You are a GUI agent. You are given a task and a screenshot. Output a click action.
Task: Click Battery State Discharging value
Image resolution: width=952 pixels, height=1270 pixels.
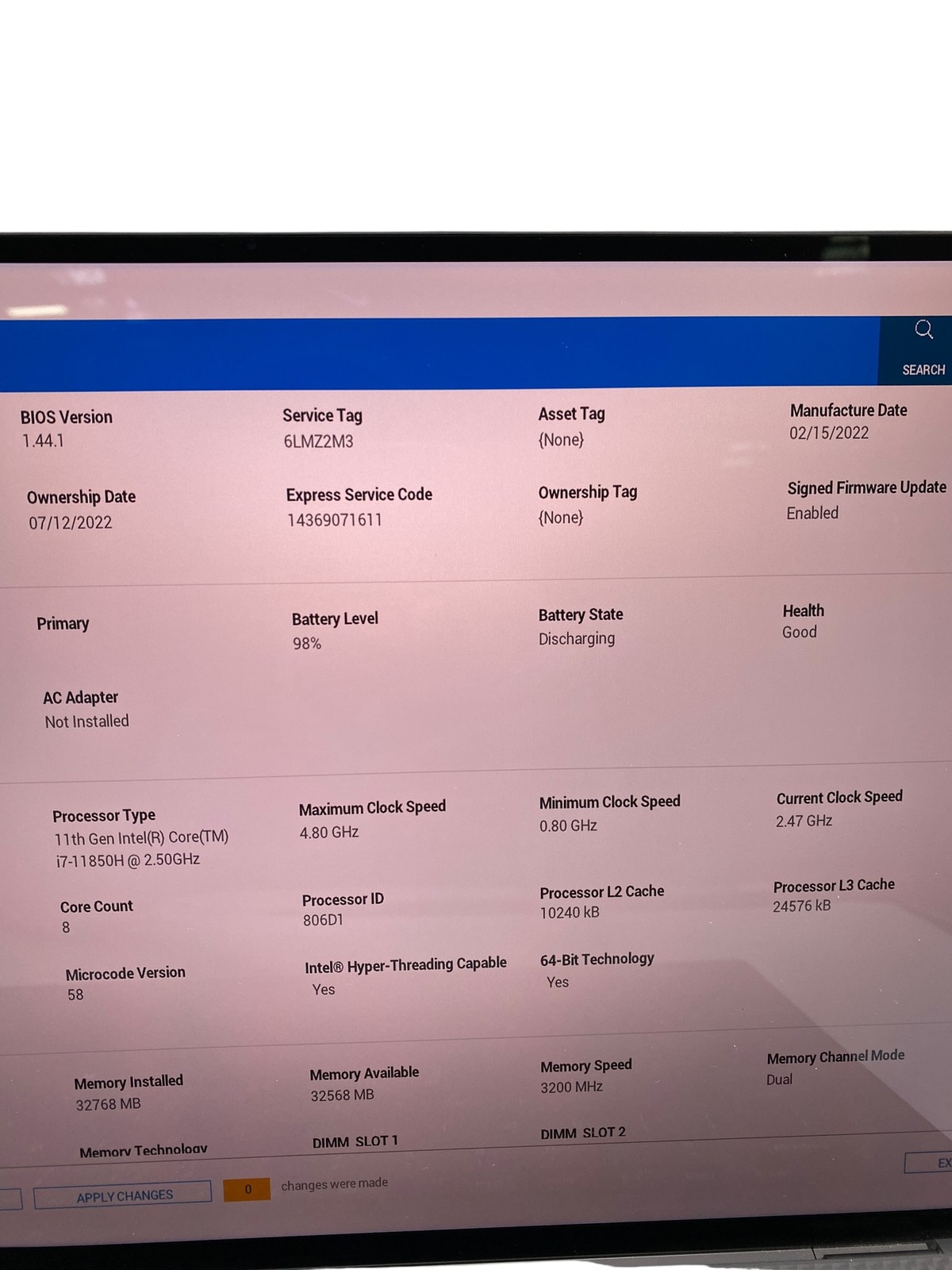(x=577, y=639)
